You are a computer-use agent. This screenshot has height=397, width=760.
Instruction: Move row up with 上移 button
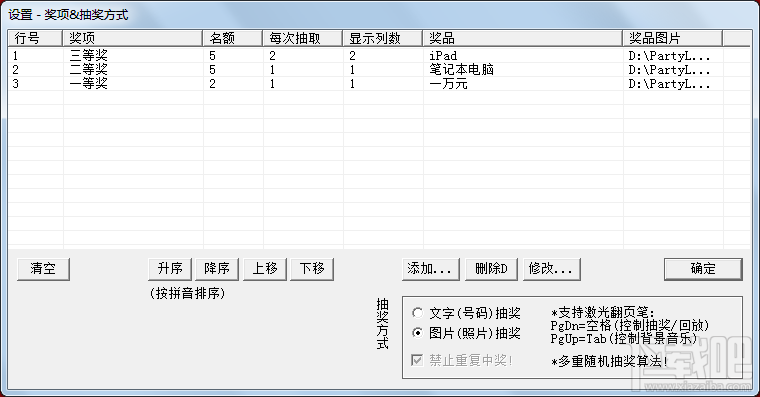tap(265, 269)
